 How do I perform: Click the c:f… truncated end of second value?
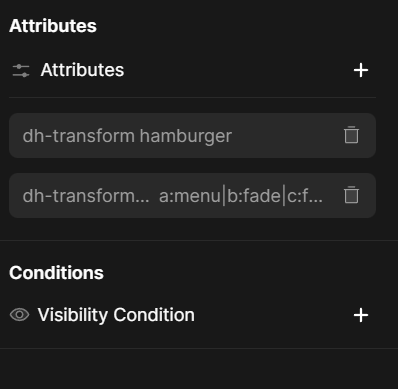[x=305, y=196]
